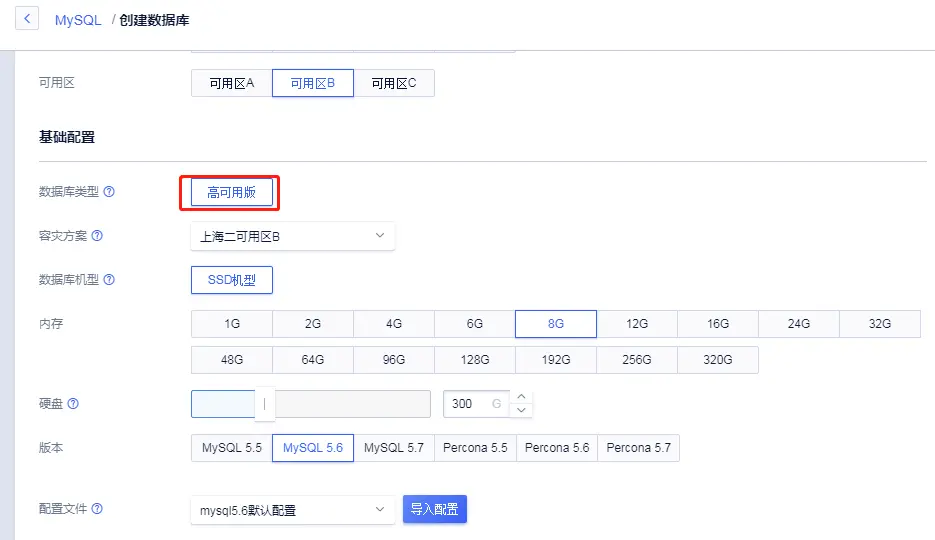
Task: Increase disk size with up arrow
Action: click(x=521, y=397)
